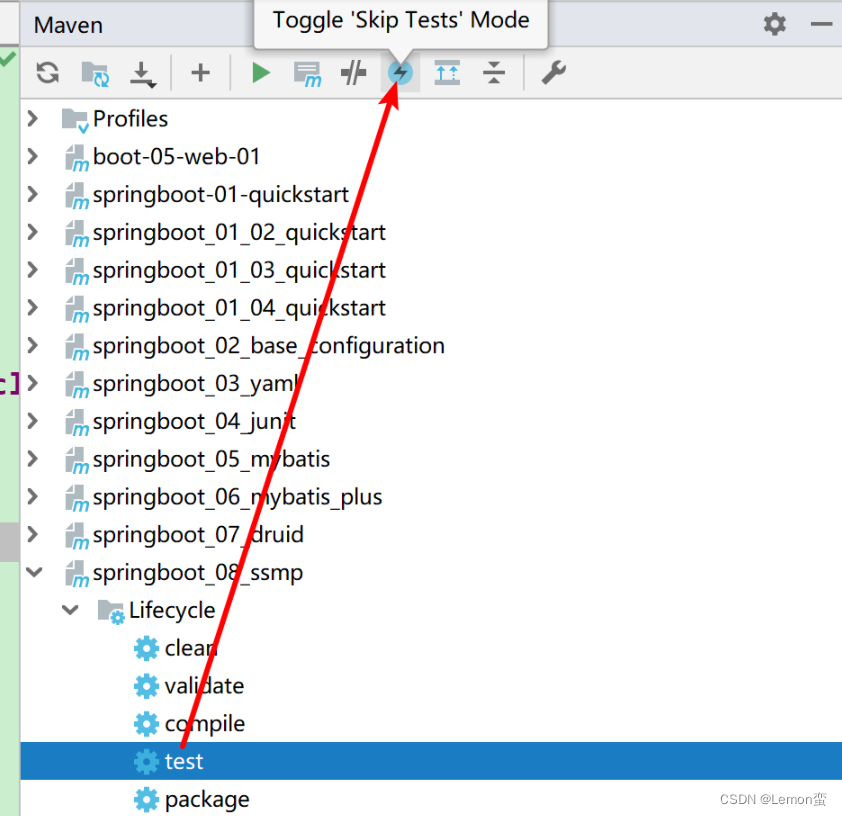Open Maven panel gear options
The width and height of the screenshot is (842, 816).
pos(774,24)
